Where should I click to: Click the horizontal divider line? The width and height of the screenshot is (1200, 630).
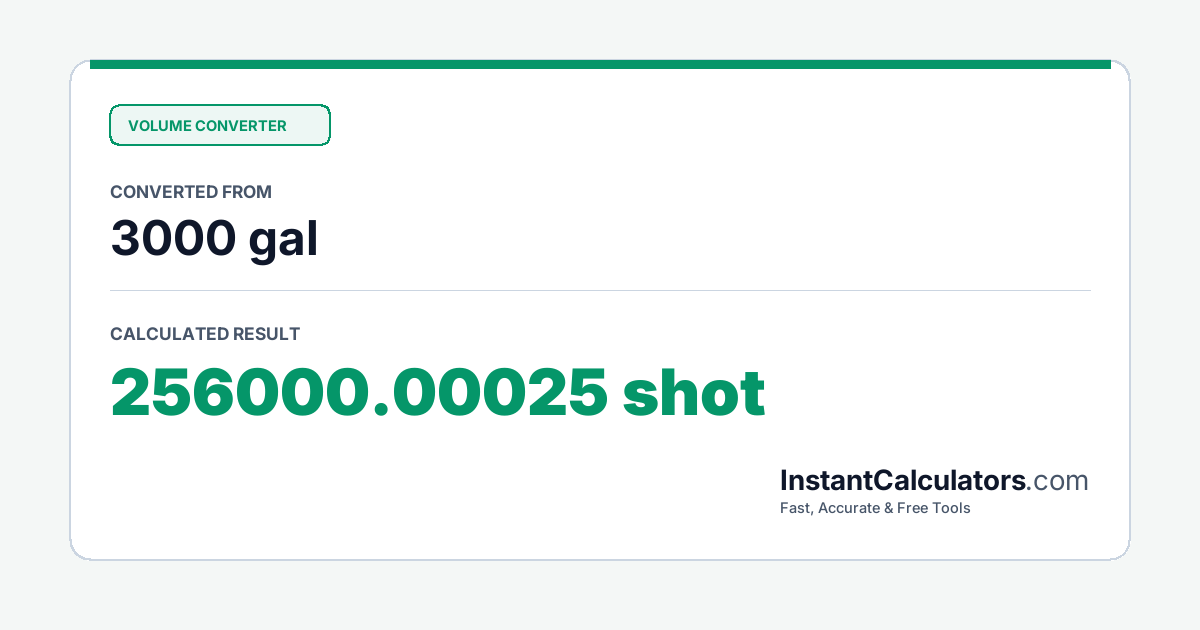click(x=600, y=291)
